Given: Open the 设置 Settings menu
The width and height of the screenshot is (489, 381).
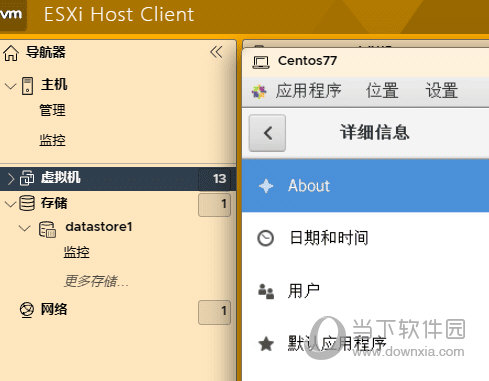Looking at the screenshot, I should [x=442, y=91].
